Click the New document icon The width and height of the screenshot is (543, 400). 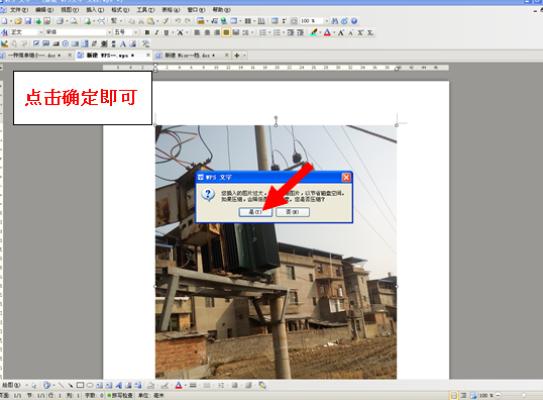(5, 21)
